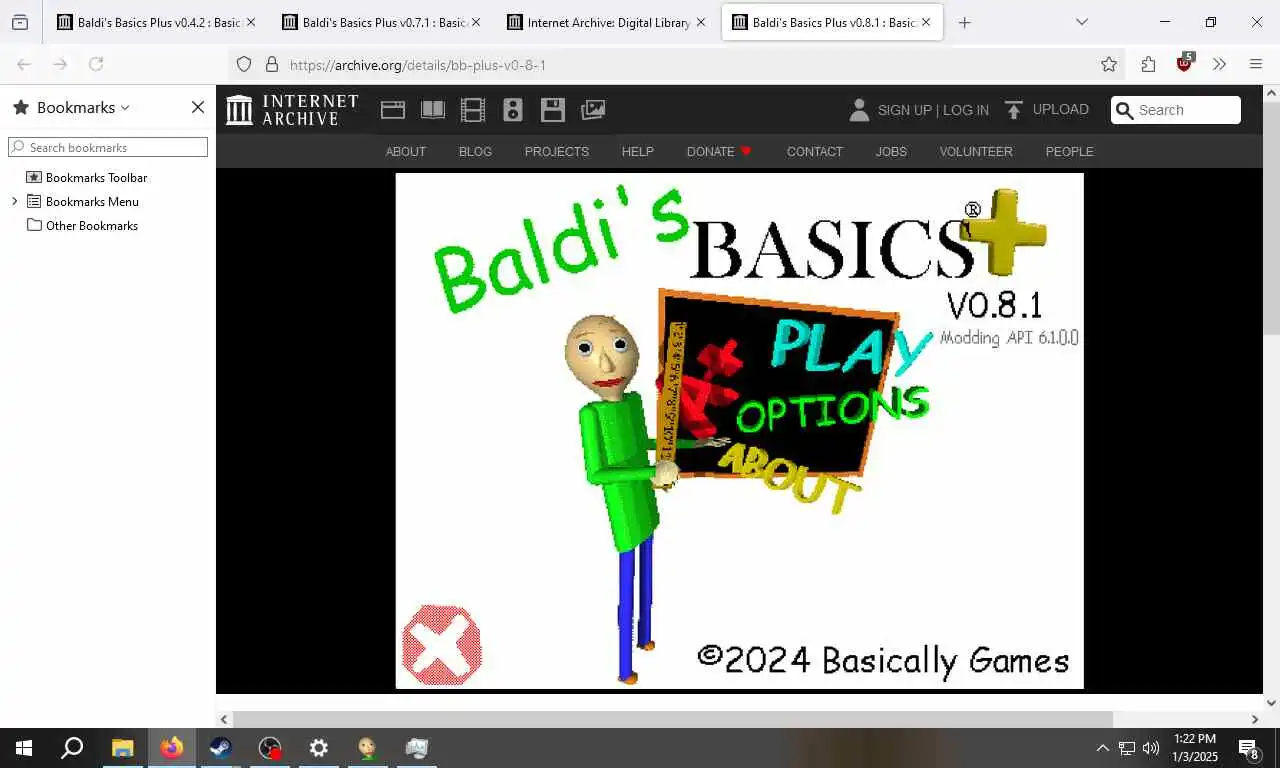Screen dimensions: 1280x768
Task: Open the PEOPLE menu item
Action: coord(1069,151)
